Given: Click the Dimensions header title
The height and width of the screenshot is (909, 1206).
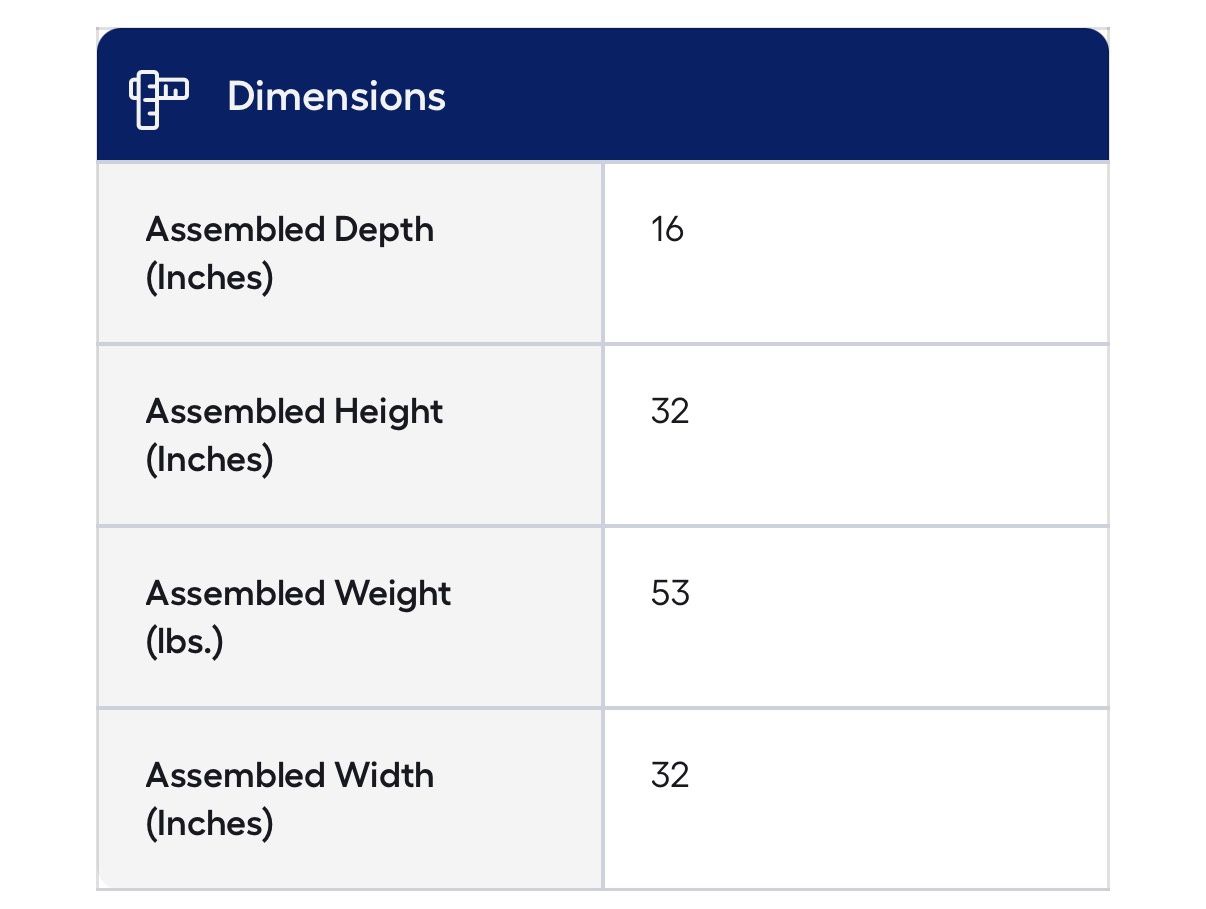Looking at the screenshot, I should point(336,97).
